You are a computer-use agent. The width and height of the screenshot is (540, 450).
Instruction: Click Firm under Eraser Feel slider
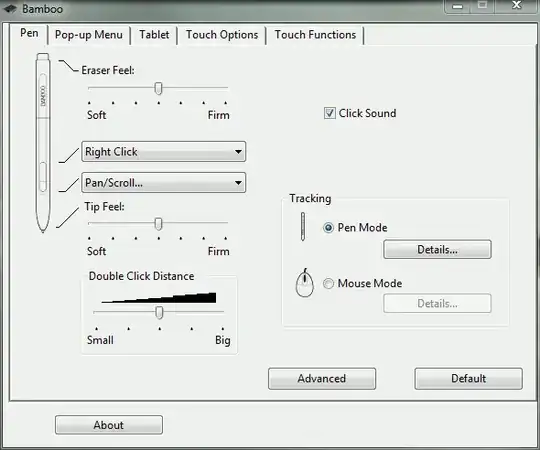point(219,115)
